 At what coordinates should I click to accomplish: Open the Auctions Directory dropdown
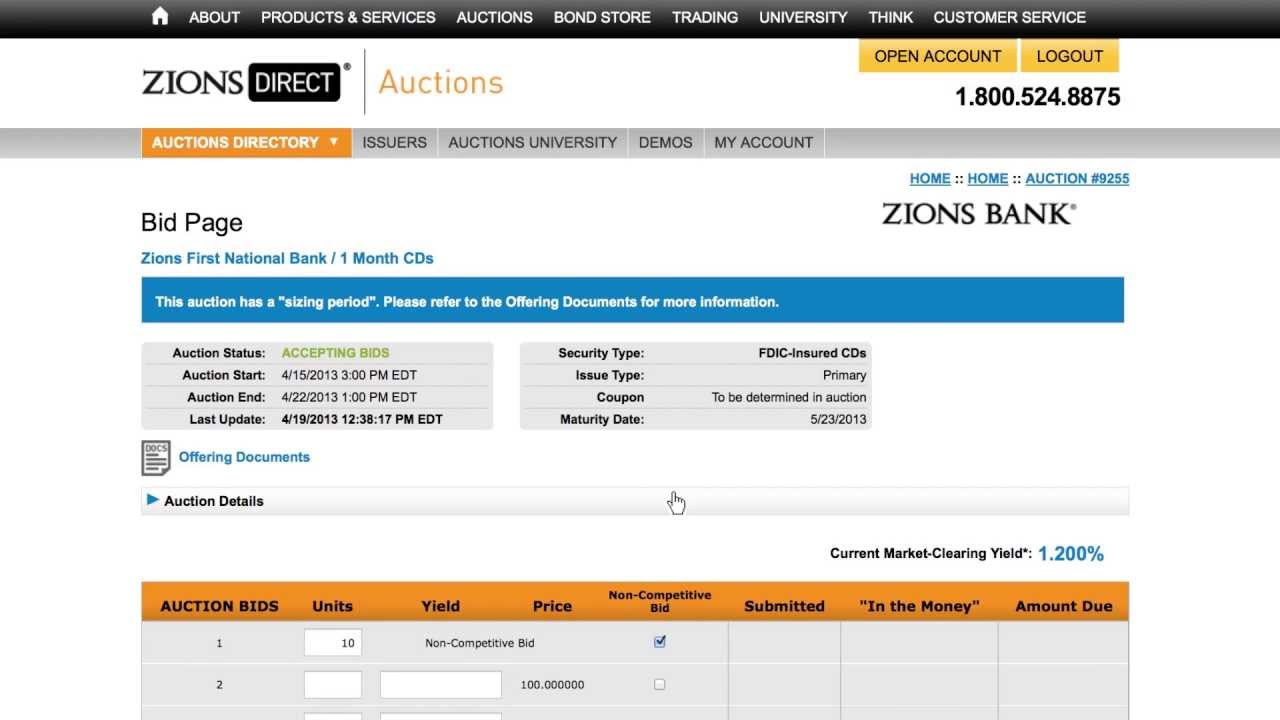click(246, 142)
